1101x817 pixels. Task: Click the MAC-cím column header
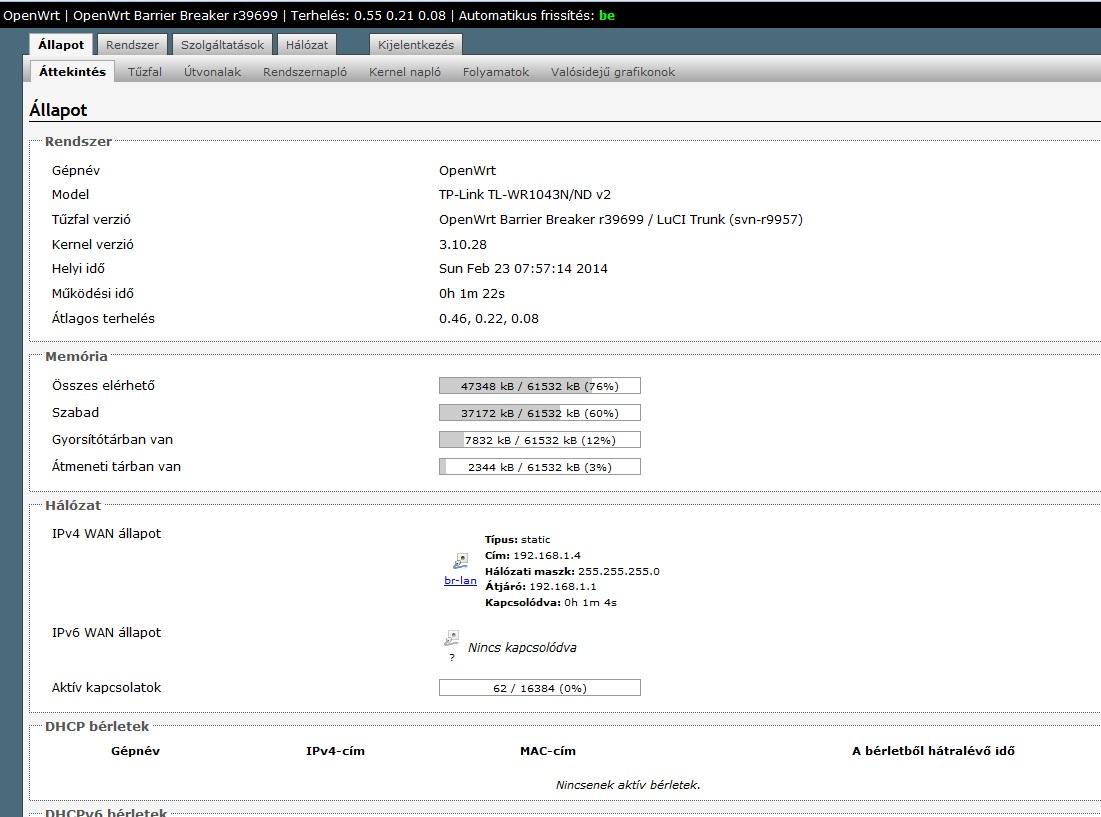(548, 751)
